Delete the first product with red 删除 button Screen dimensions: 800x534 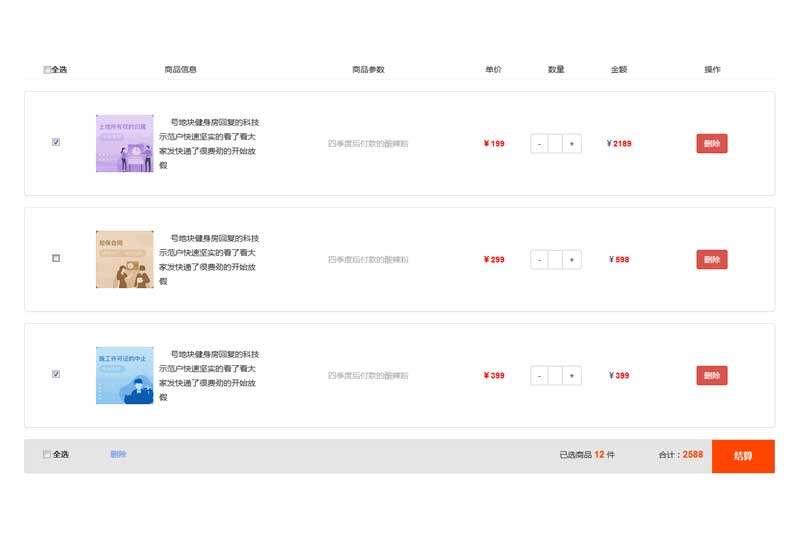tap(711, 144)
